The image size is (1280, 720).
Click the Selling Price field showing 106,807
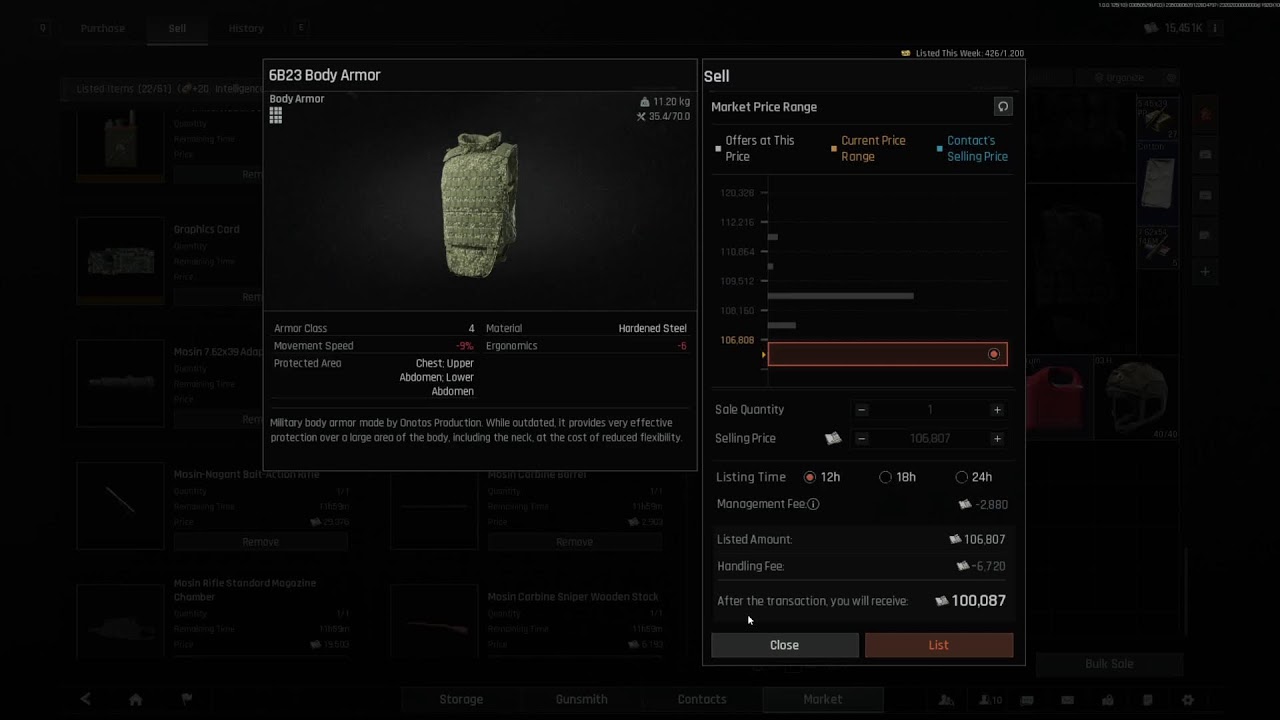(929, 438)
